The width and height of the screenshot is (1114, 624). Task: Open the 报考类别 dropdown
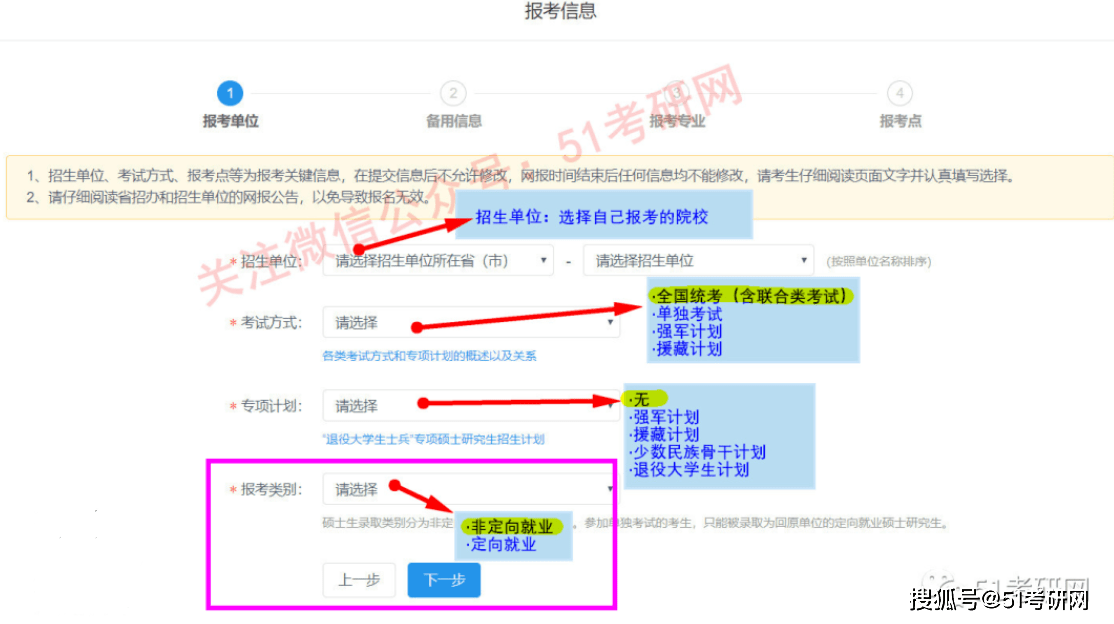471,489
